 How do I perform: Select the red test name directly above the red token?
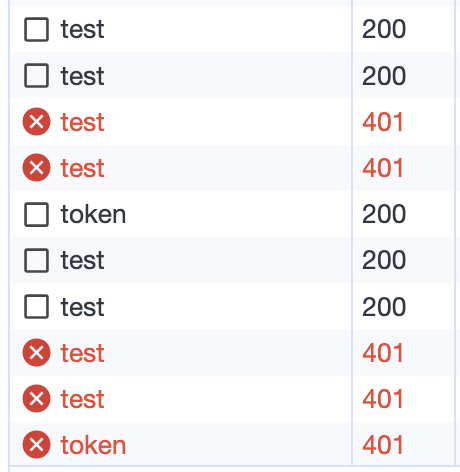(82, 399)
